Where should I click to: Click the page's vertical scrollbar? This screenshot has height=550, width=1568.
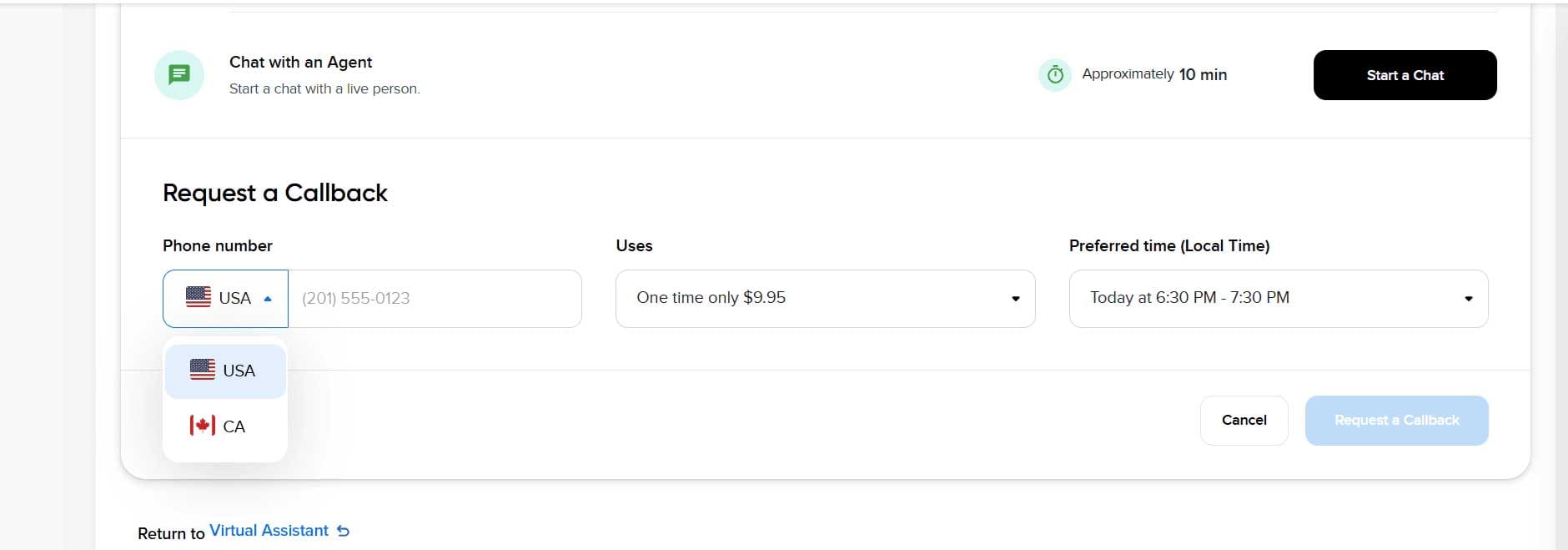click(x=1561, y=275)
